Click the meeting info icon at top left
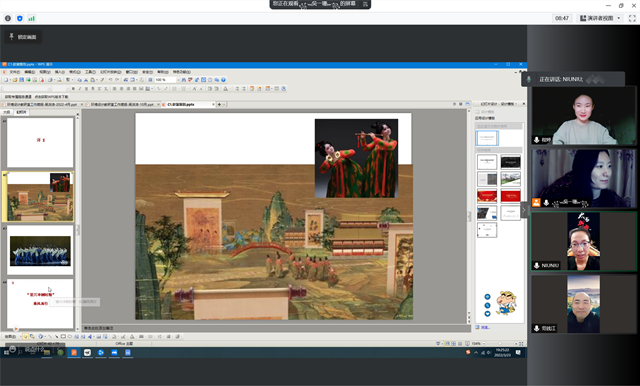This screenshot has width=640, height=386. (8, 18)
